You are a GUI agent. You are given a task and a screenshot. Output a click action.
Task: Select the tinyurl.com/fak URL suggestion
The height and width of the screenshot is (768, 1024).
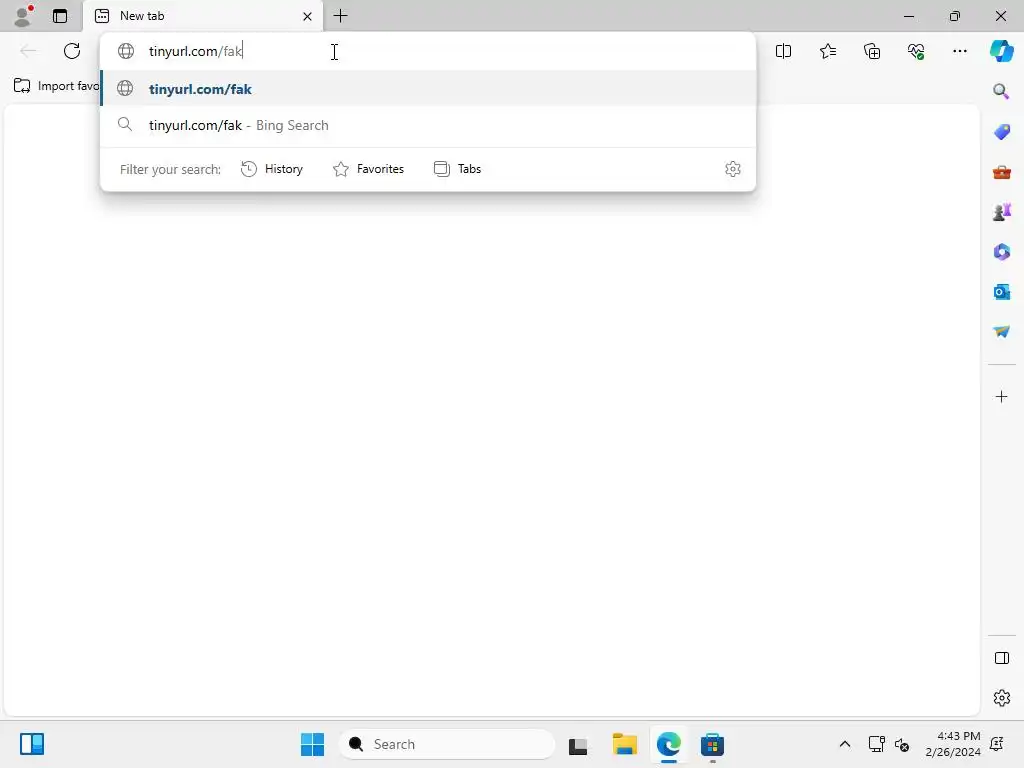(428, 88)
